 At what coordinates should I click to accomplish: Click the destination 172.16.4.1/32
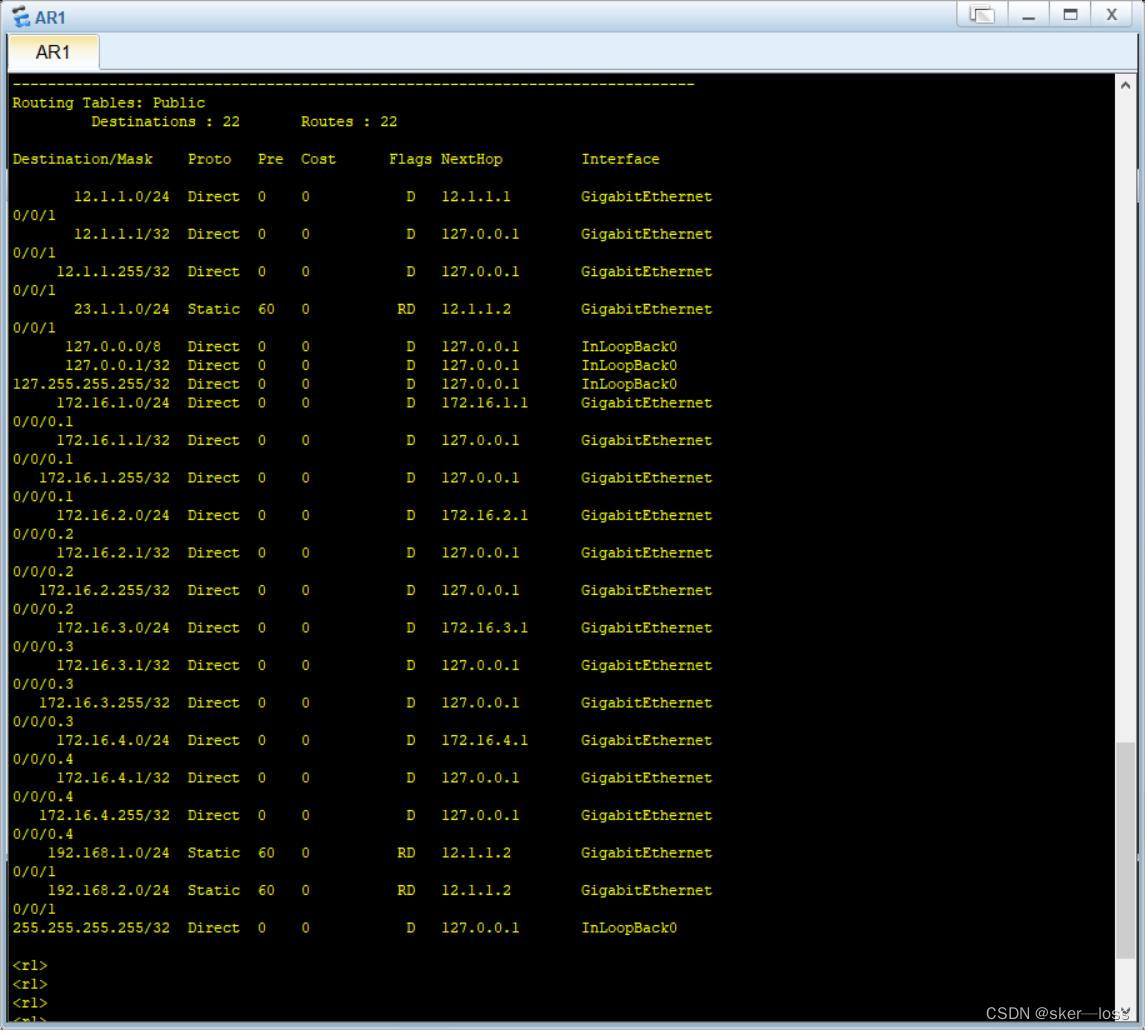coord(112,778)
